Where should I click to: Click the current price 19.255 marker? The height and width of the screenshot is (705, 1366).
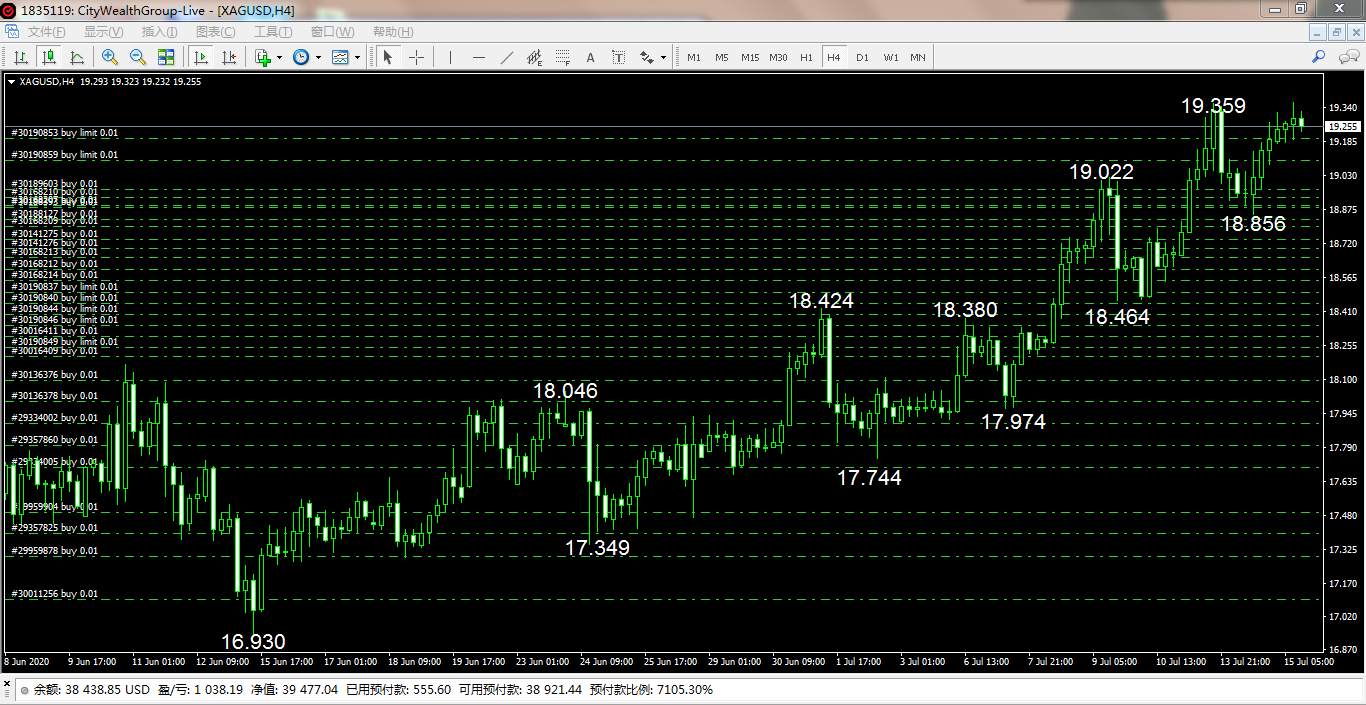coord(1341,127)
